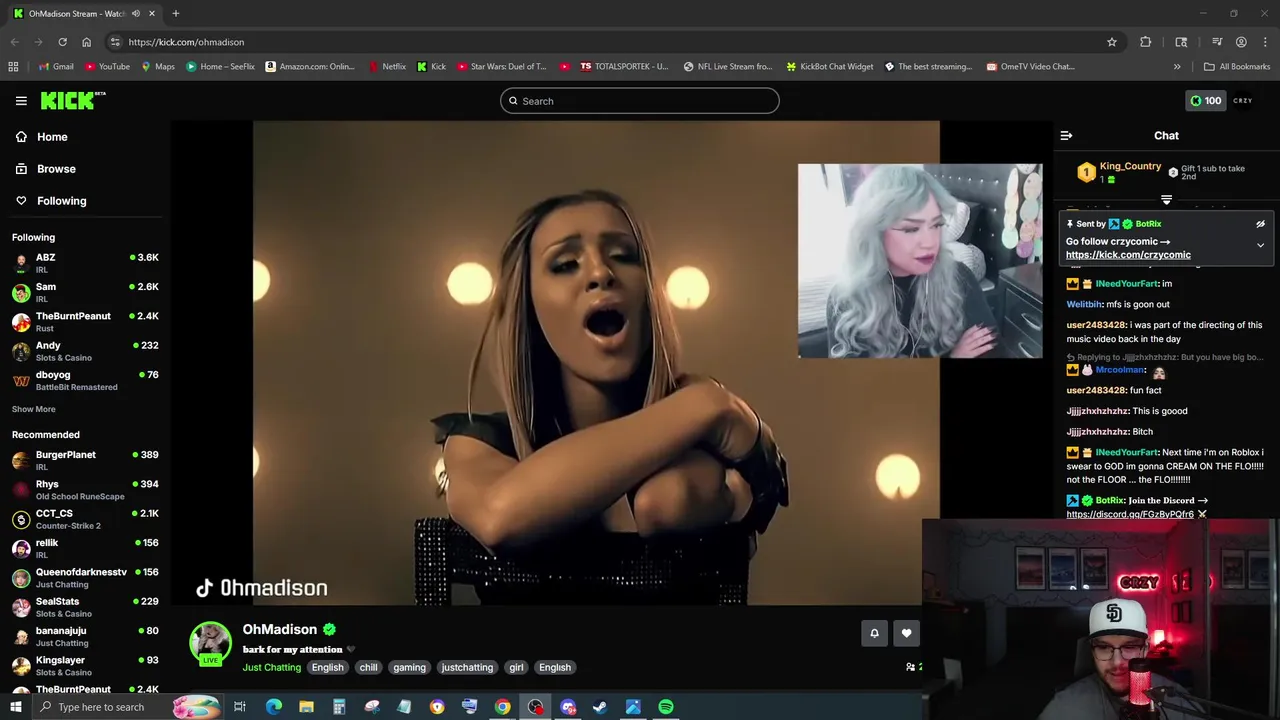This screenshot has width=1280, height=720.
Task: Click King_Country top gifter
Action: (1130, 166)
